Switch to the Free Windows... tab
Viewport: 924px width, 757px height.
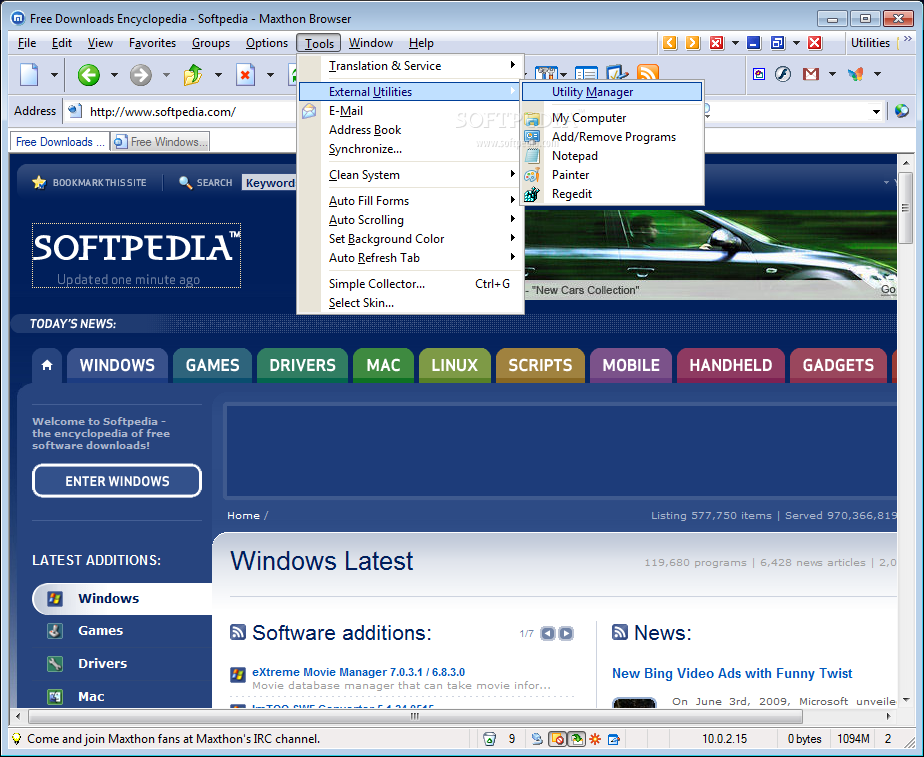click(x=160, y=142)
